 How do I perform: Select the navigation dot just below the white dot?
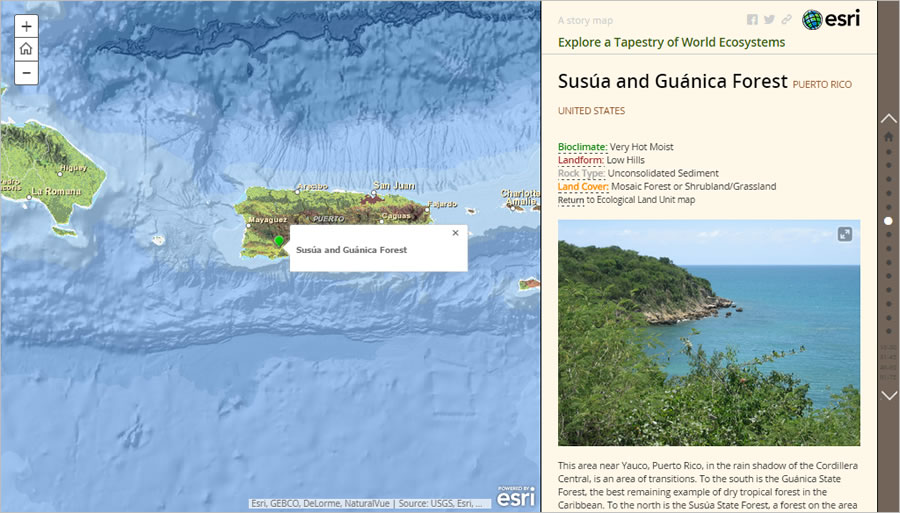[x=889, y=235]
